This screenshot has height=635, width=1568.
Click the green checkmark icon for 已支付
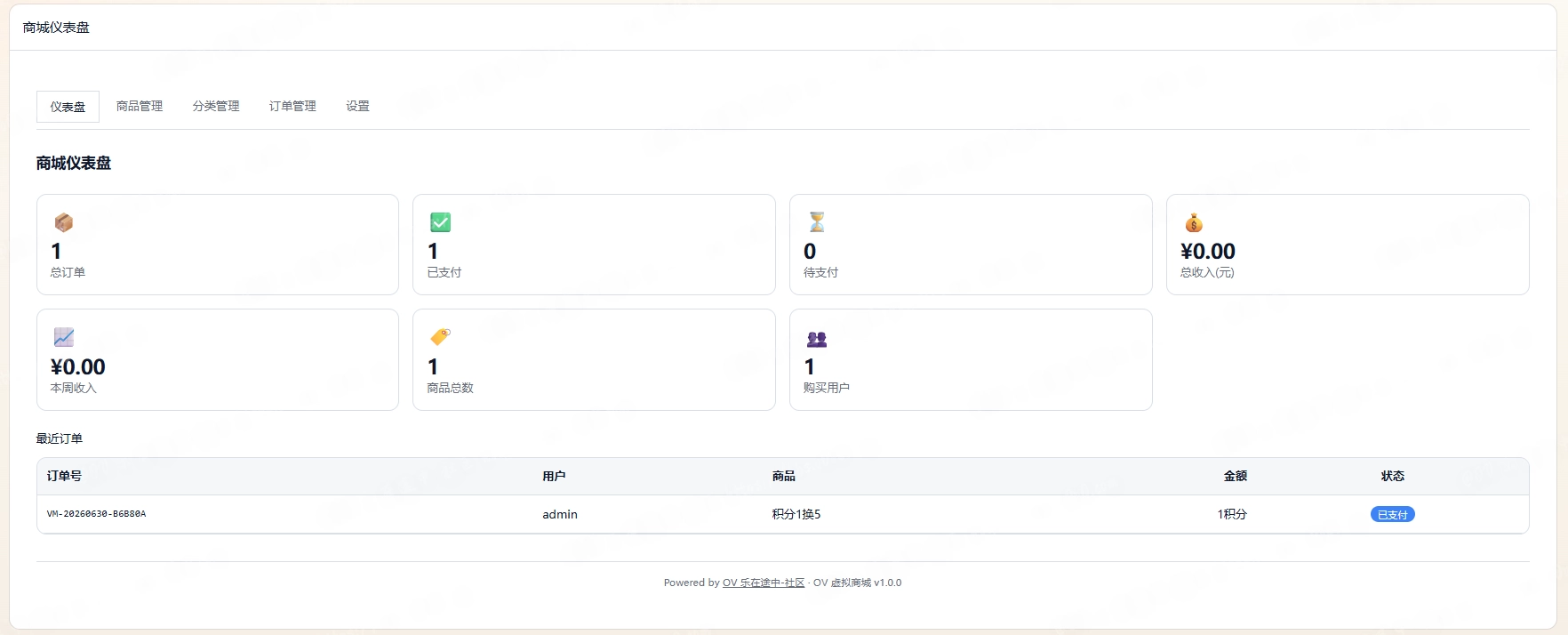pos(440,222)
